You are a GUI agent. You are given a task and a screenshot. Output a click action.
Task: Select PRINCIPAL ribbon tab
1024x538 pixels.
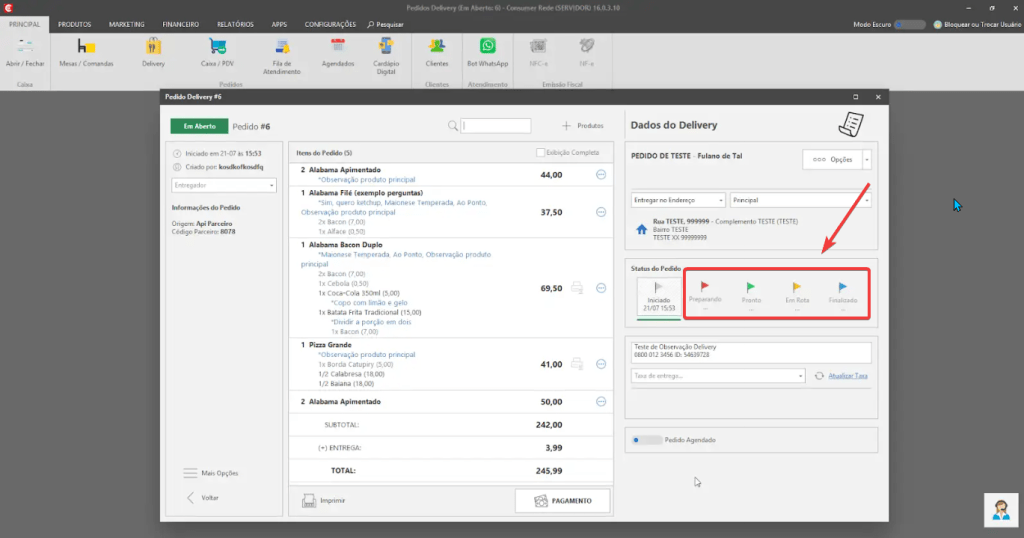(x=24, y=24)
